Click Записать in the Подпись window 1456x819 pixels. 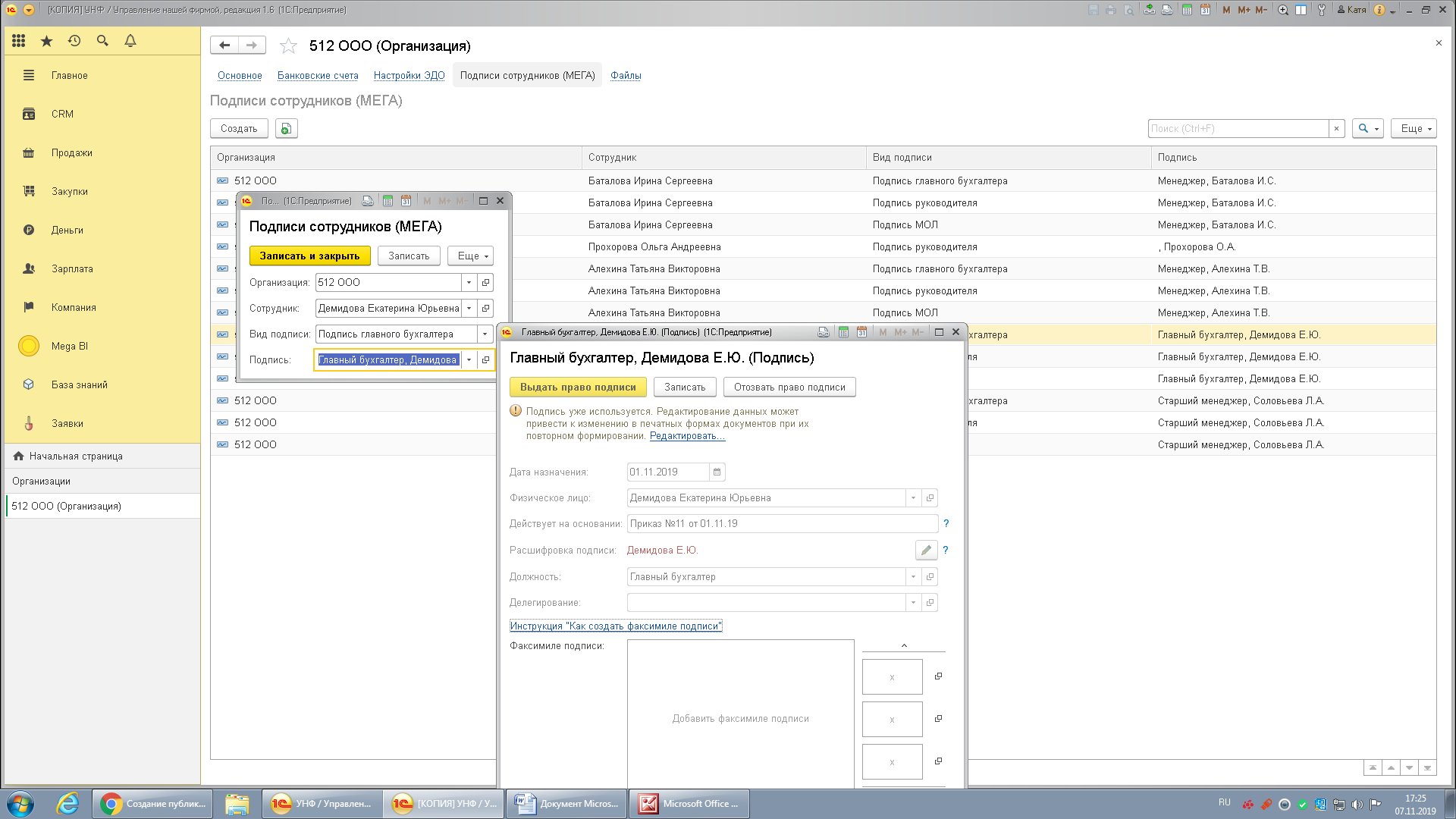(685, 387)
